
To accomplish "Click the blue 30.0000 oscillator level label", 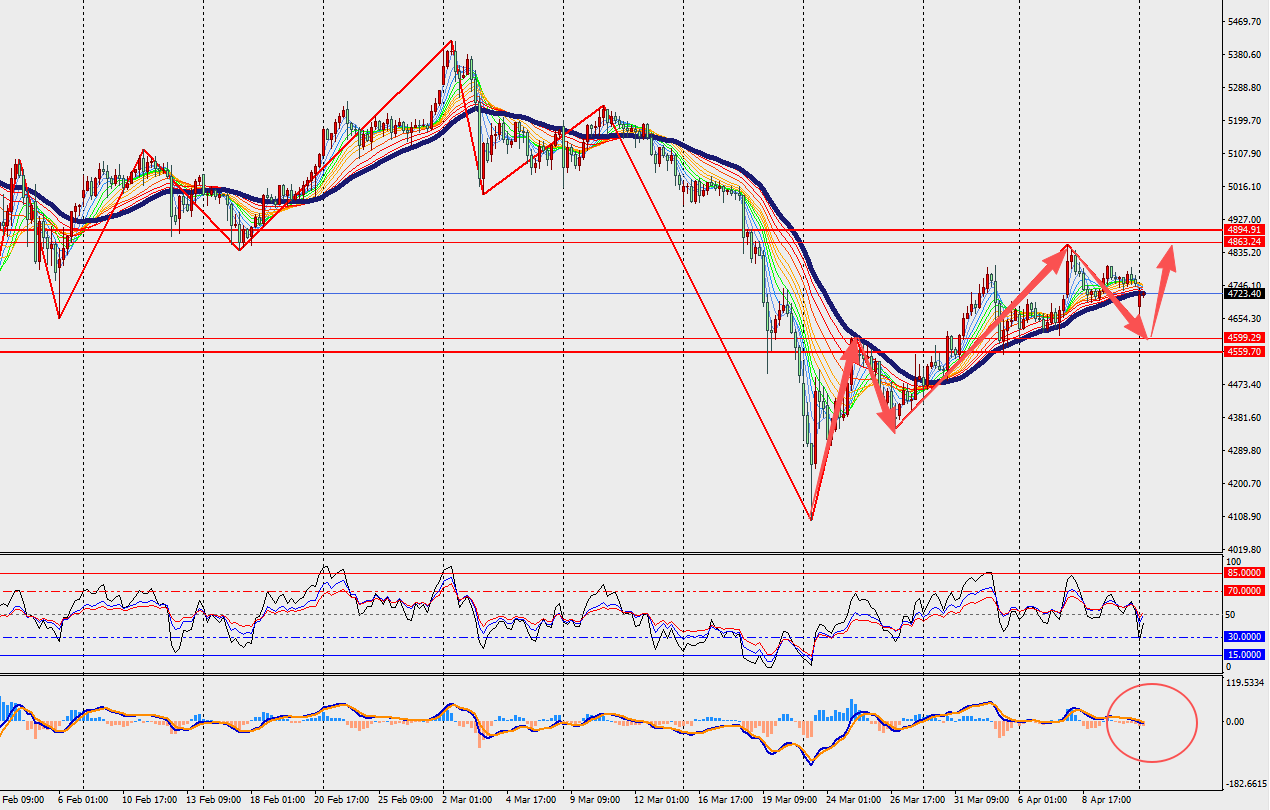I will click(1243, 636).
